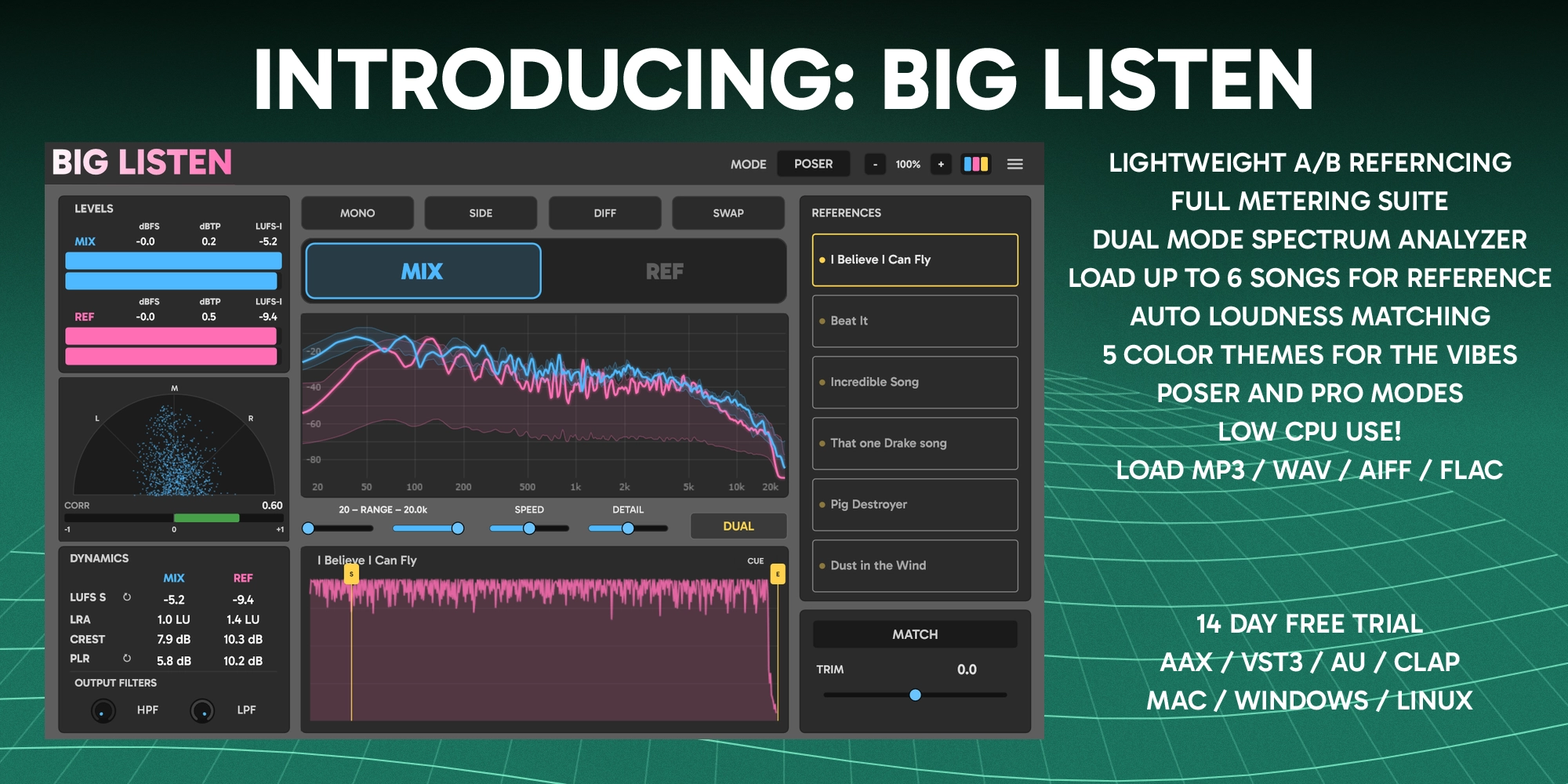Toggle the DIFF monitoring button
This screenshot has width=1568, height=784.
pos(604,212)
